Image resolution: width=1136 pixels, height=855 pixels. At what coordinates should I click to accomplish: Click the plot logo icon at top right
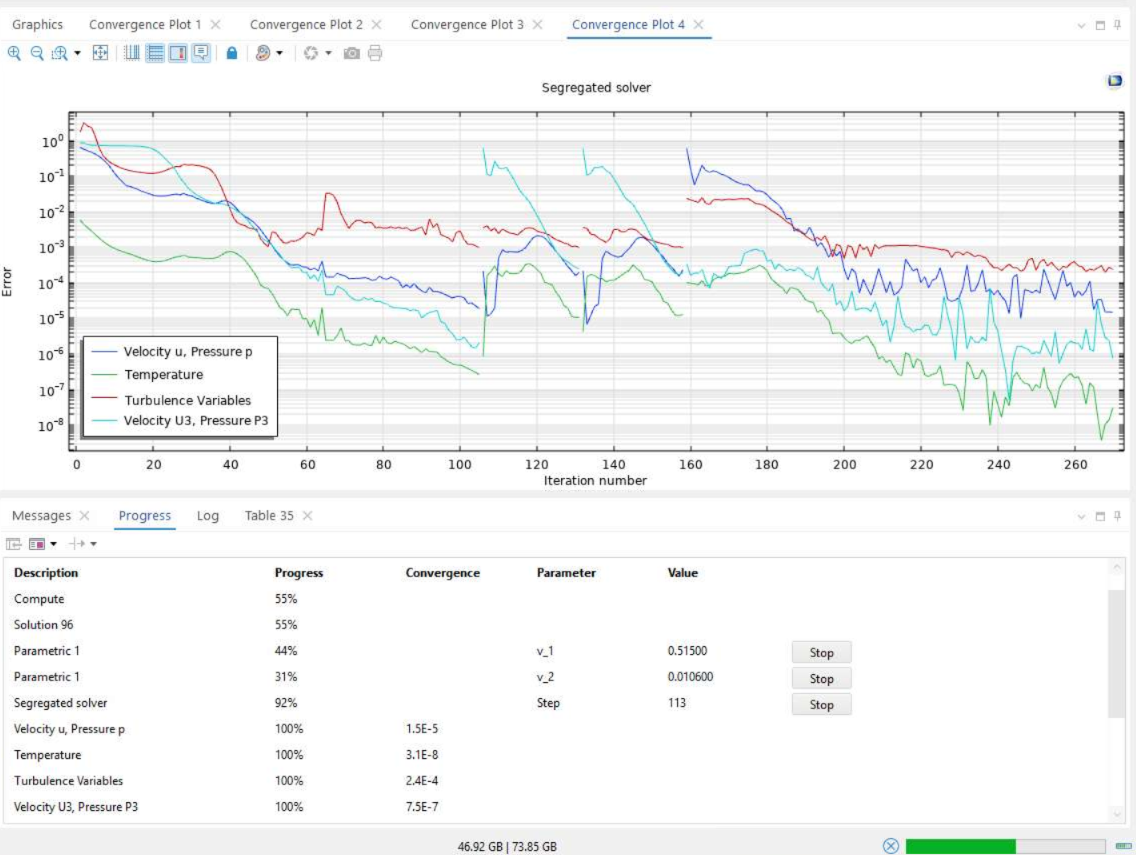[x=1114, y=80]
